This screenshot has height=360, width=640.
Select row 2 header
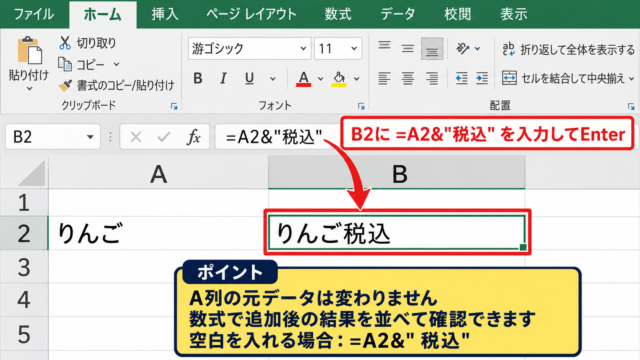pyautogui.click(x=24, y=233)
